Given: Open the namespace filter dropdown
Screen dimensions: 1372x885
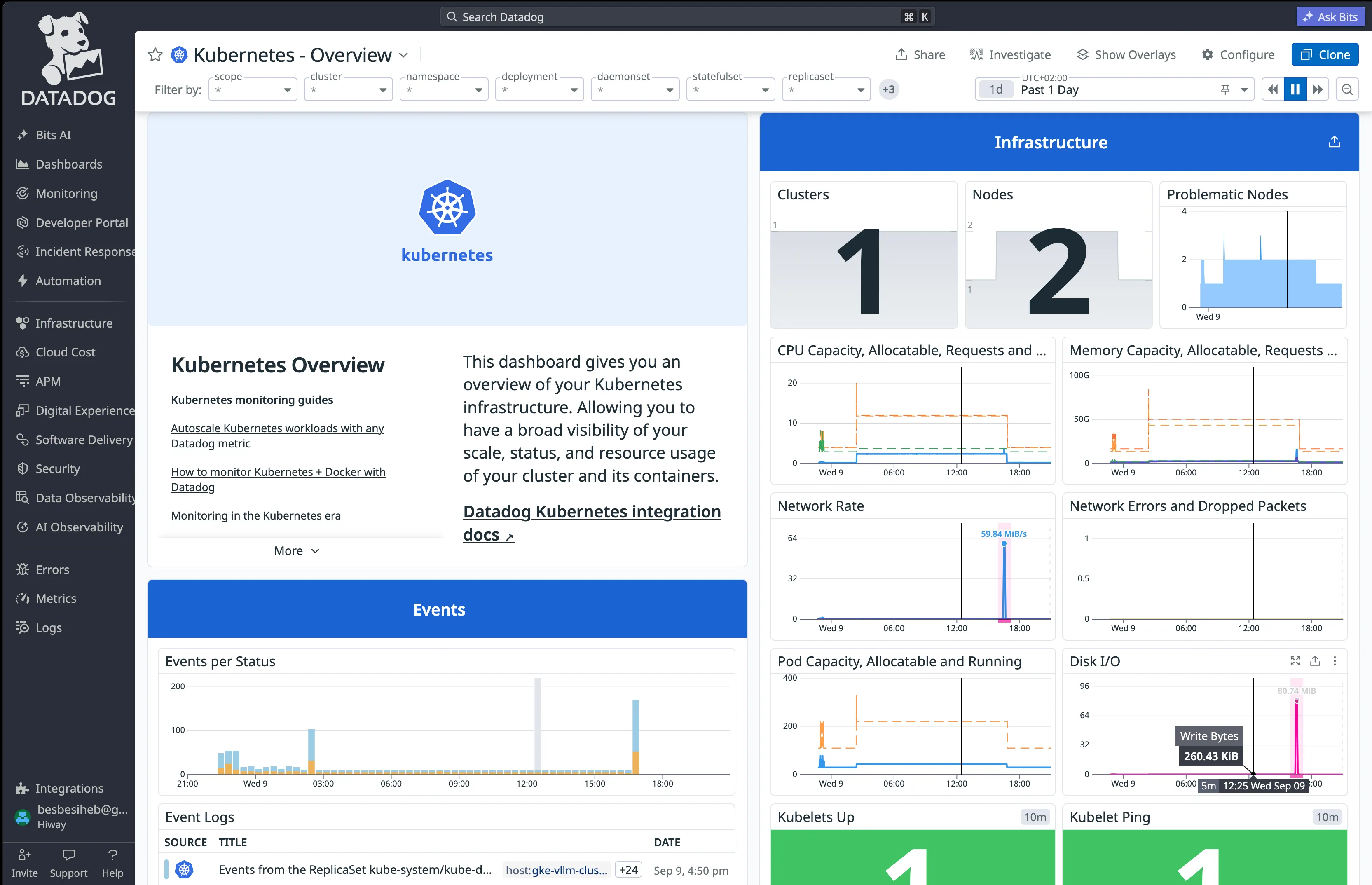Looking at the screenshot, I should point(444,90).
